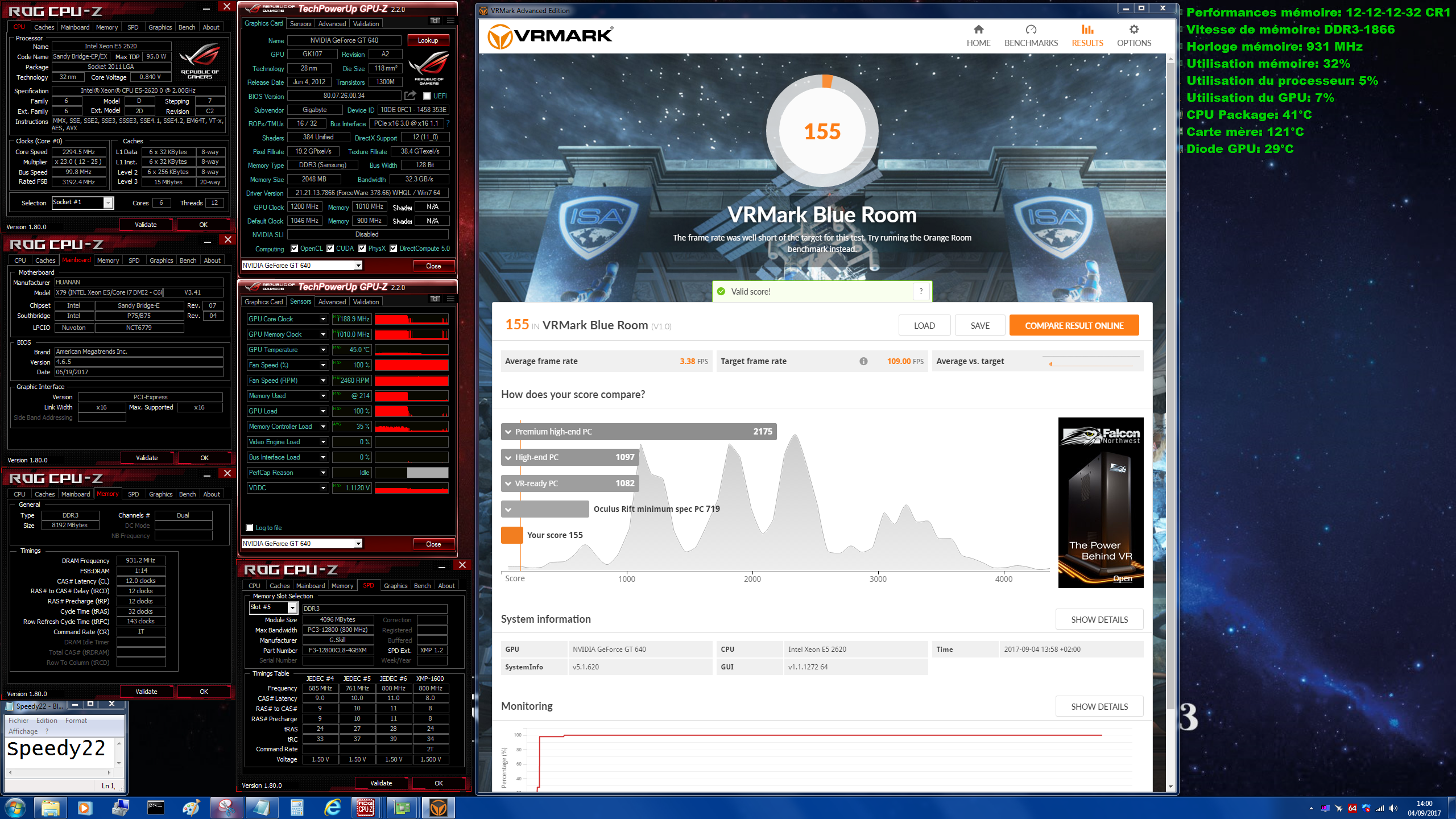Toggle the UEFI checkbox in GPU-Z

coord(427,96)
